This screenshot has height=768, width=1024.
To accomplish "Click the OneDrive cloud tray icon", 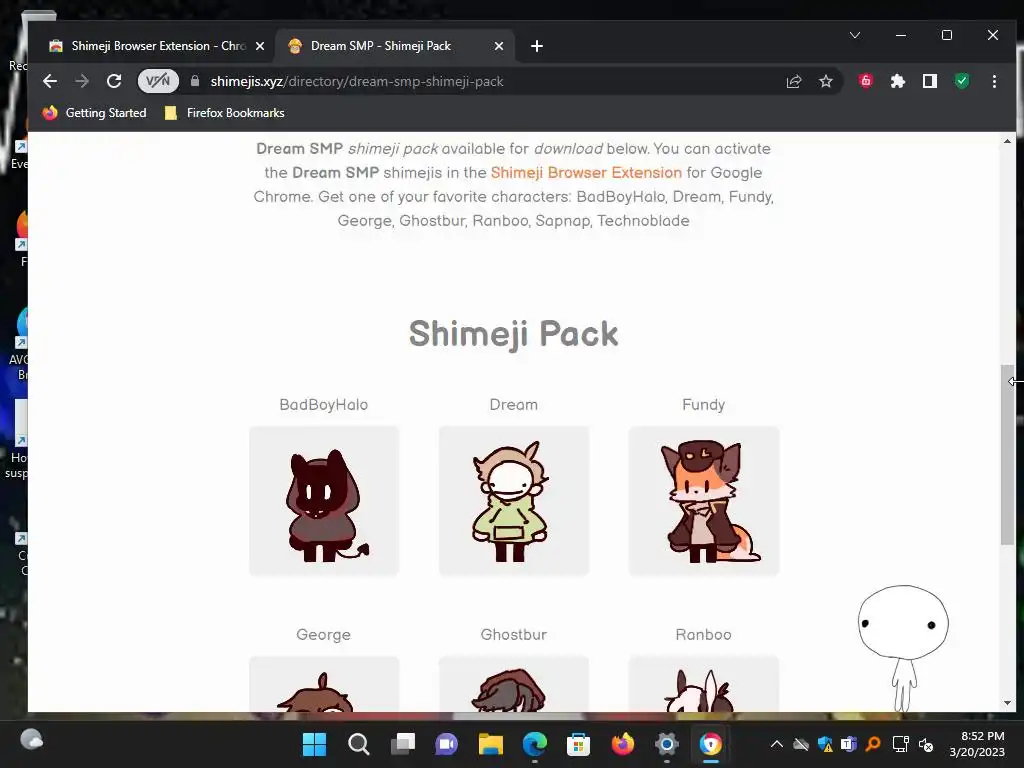I will tap(801, 744).
